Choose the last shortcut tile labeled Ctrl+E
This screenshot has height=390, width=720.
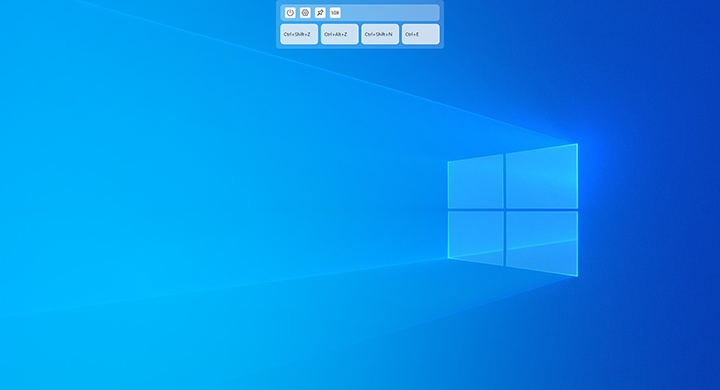420,34
